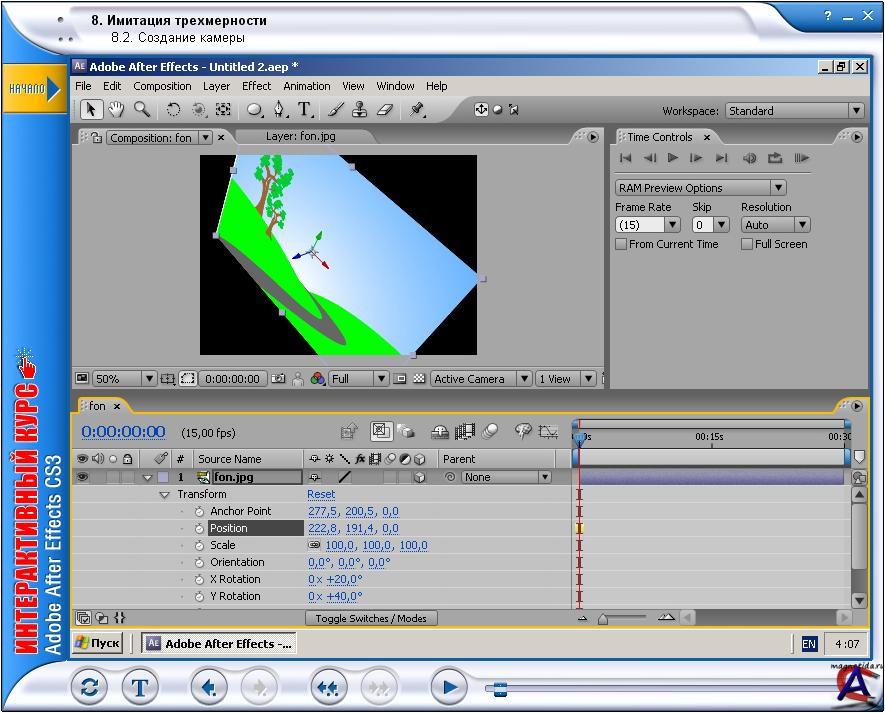Open the File menu
This screenshot has height=713, width=885.
point(83,86)
